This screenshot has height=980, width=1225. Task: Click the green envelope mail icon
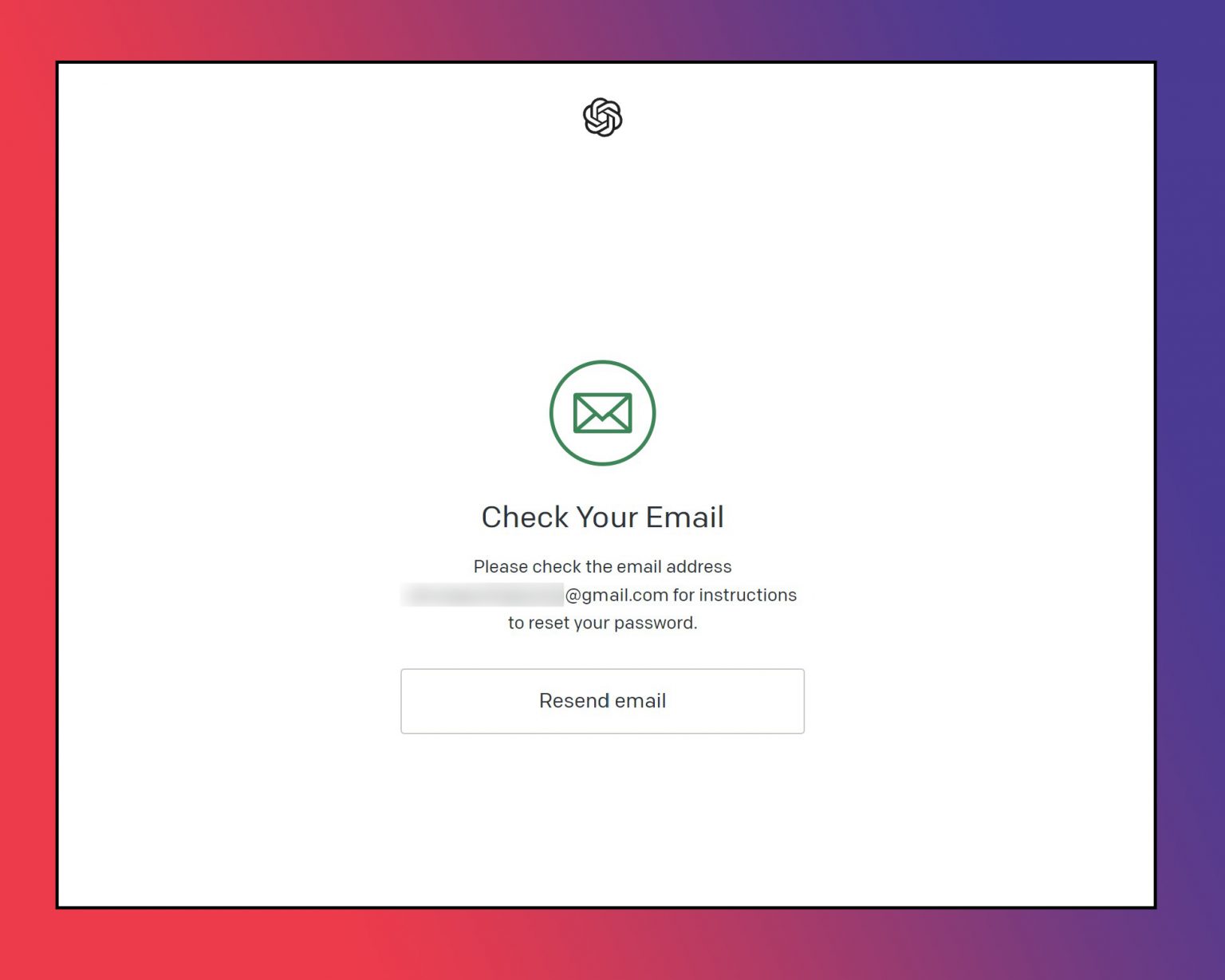602,413
